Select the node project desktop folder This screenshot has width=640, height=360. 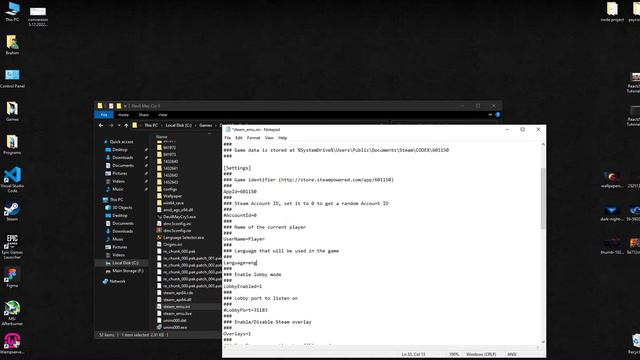pos(612,12)
